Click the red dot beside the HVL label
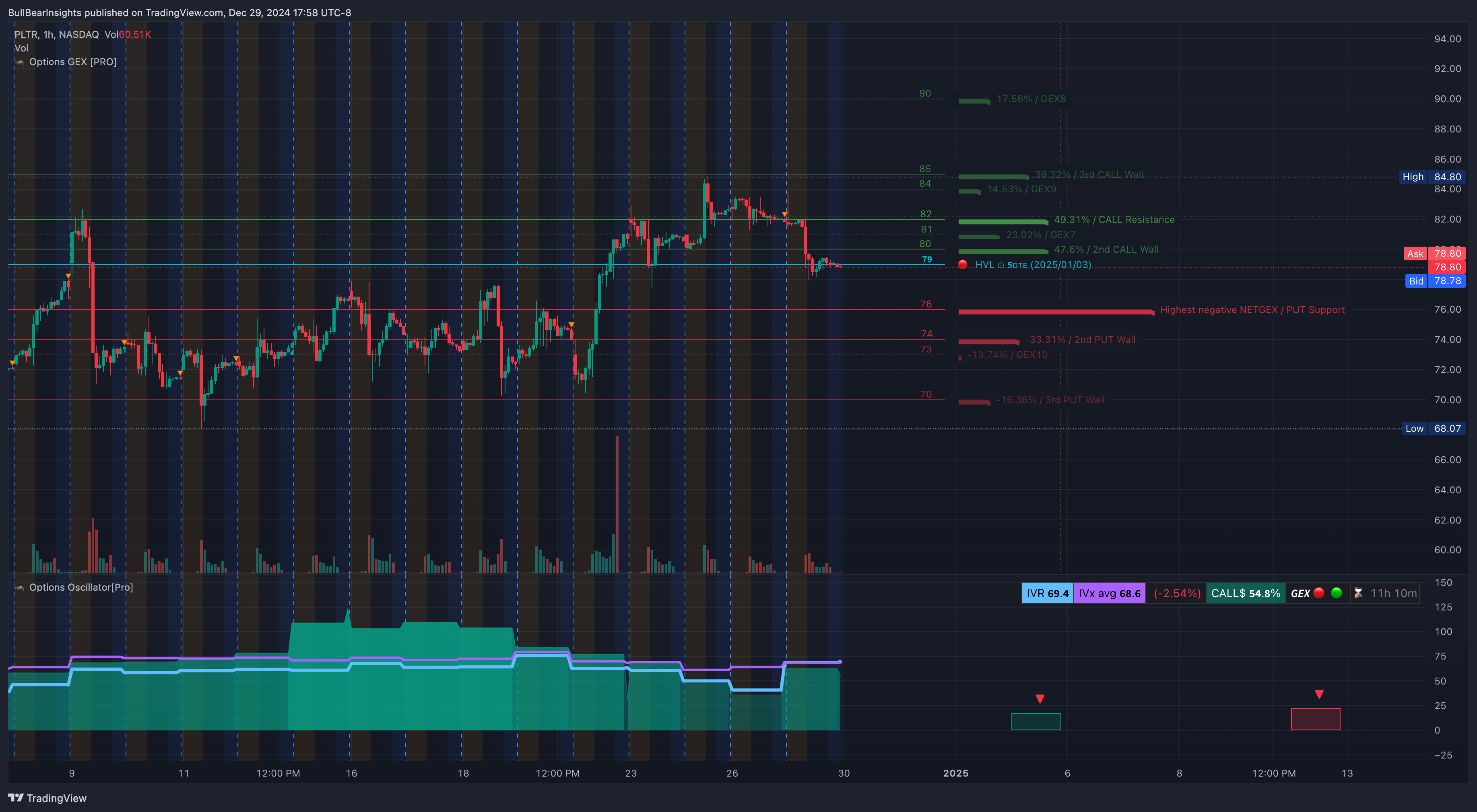The height and width of the screenshot is (812, 1477). (963, 264)
